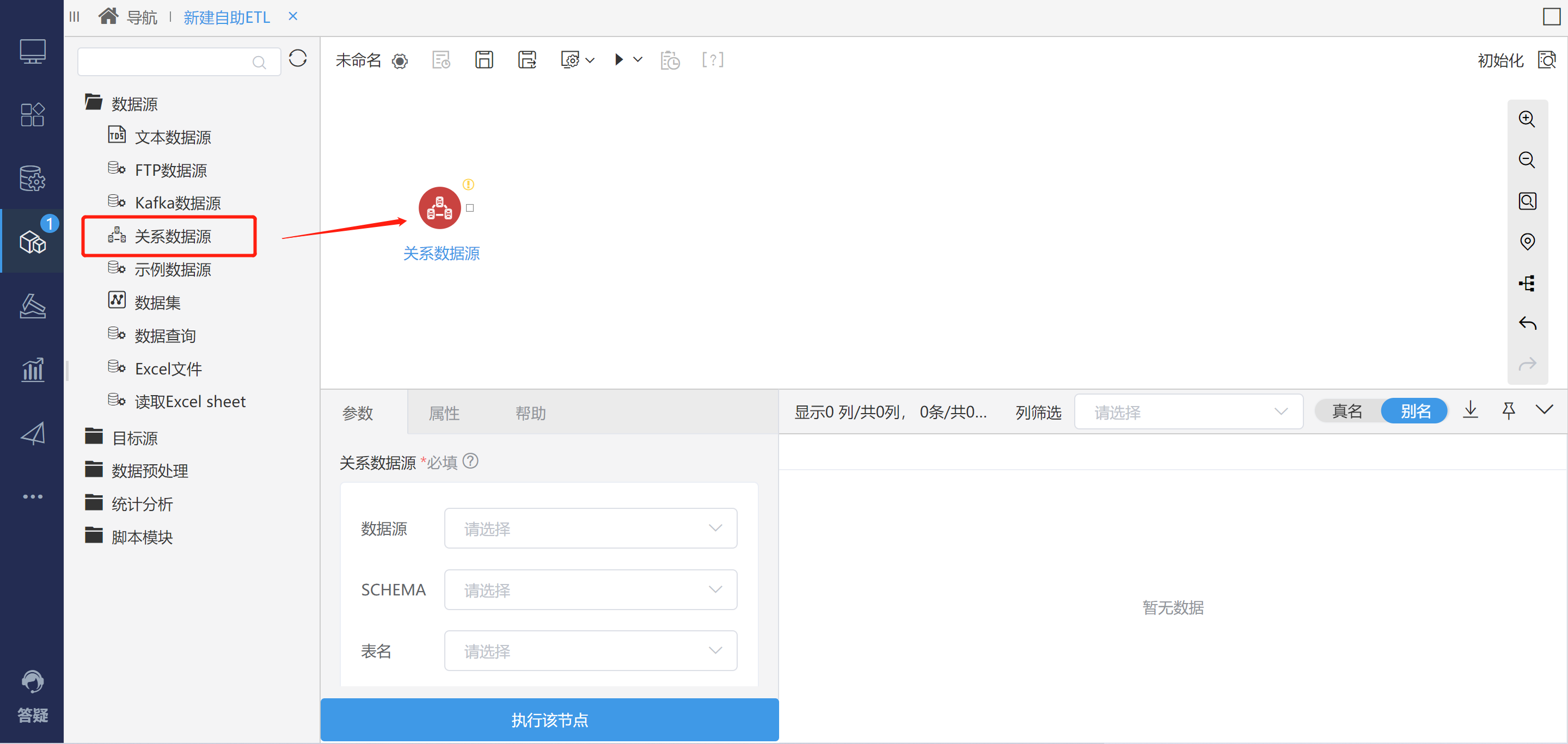The height and width of the screenshot is (744, 1568).
Task: Click the settings gear next to 未命名
Action: point(400,61)
